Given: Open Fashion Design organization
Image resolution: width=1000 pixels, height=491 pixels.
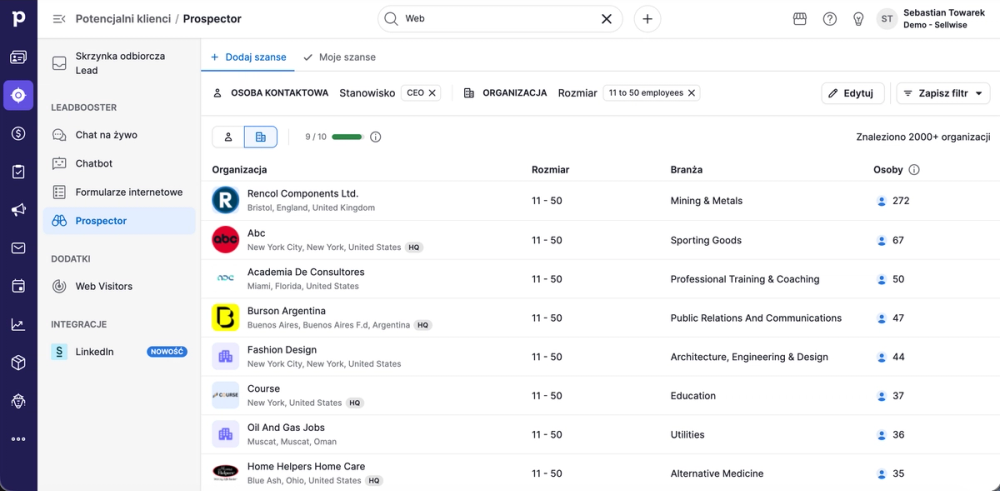Looking at the screenshot, I should (282, 350).
